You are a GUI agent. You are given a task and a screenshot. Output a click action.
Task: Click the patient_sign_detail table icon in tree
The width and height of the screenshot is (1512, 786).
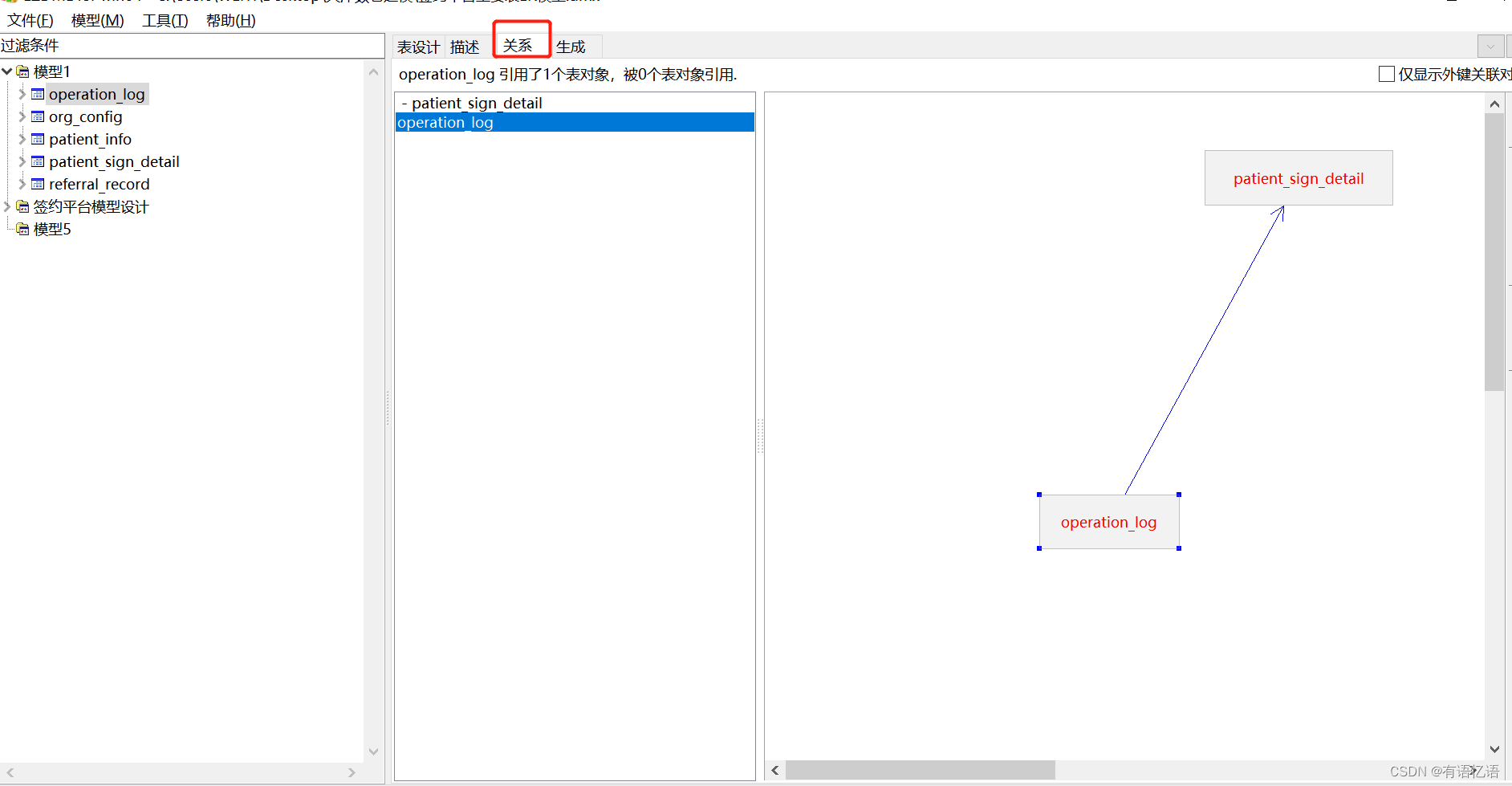[x=38, y=161]
